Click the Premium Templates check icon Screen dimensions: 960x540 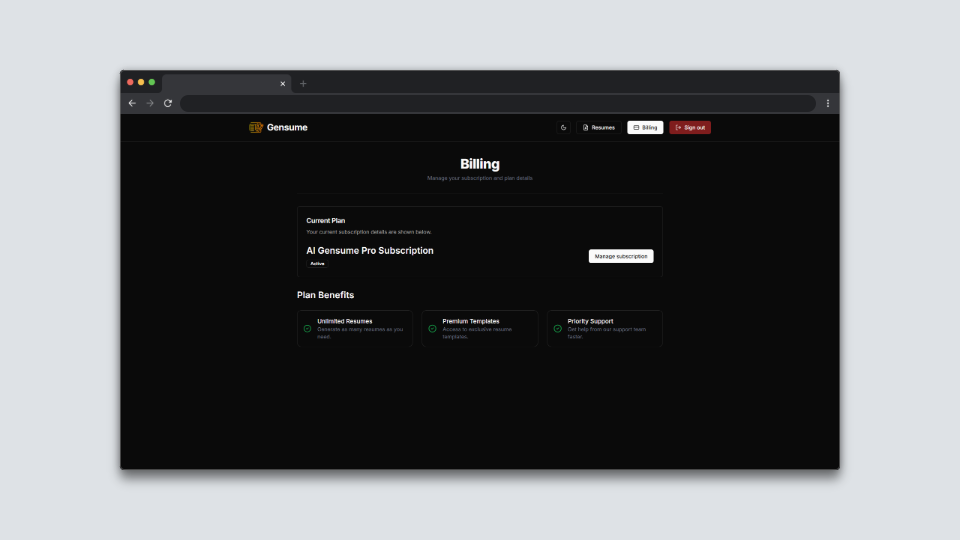tap(432, 329)
